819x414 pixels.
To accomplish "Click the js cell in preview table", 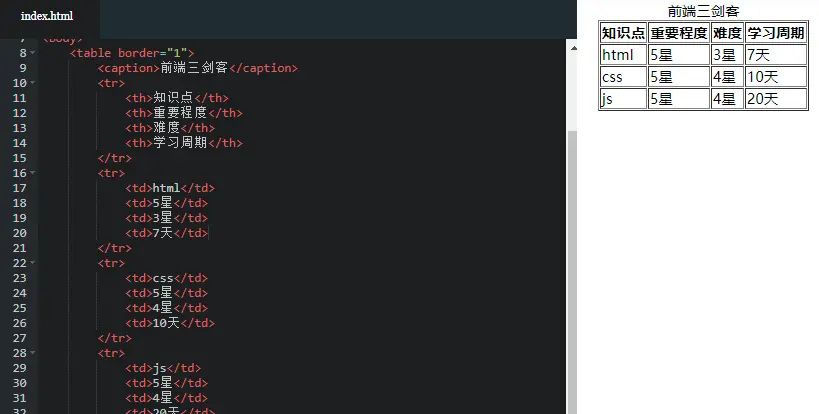I will click(623, 99).
